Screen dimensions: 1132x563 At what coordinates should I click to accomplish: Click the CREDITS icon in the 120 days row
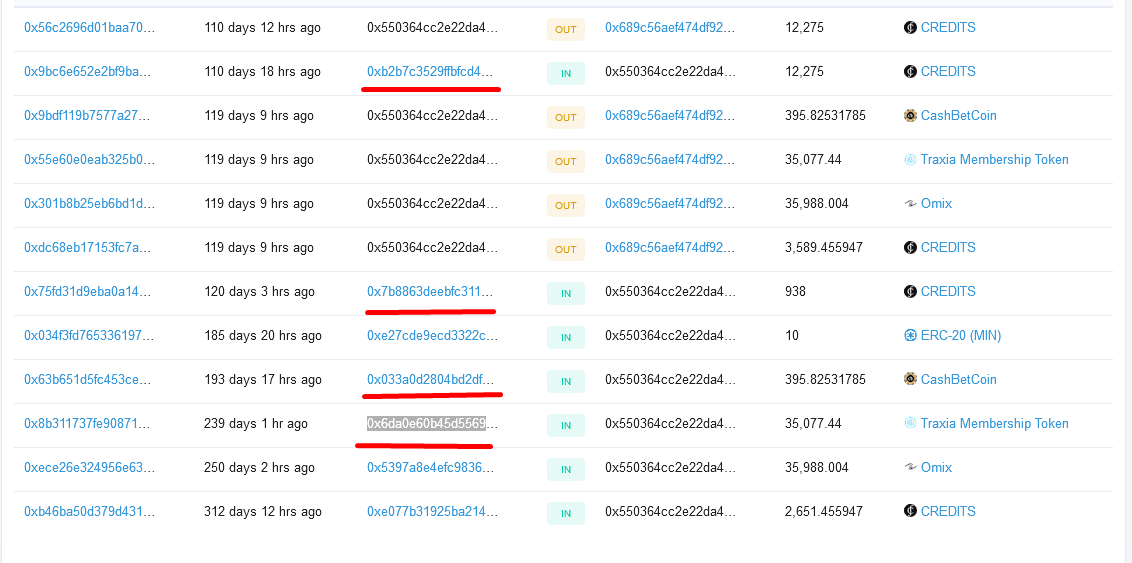pyautogui.click(x=910, y=292)
